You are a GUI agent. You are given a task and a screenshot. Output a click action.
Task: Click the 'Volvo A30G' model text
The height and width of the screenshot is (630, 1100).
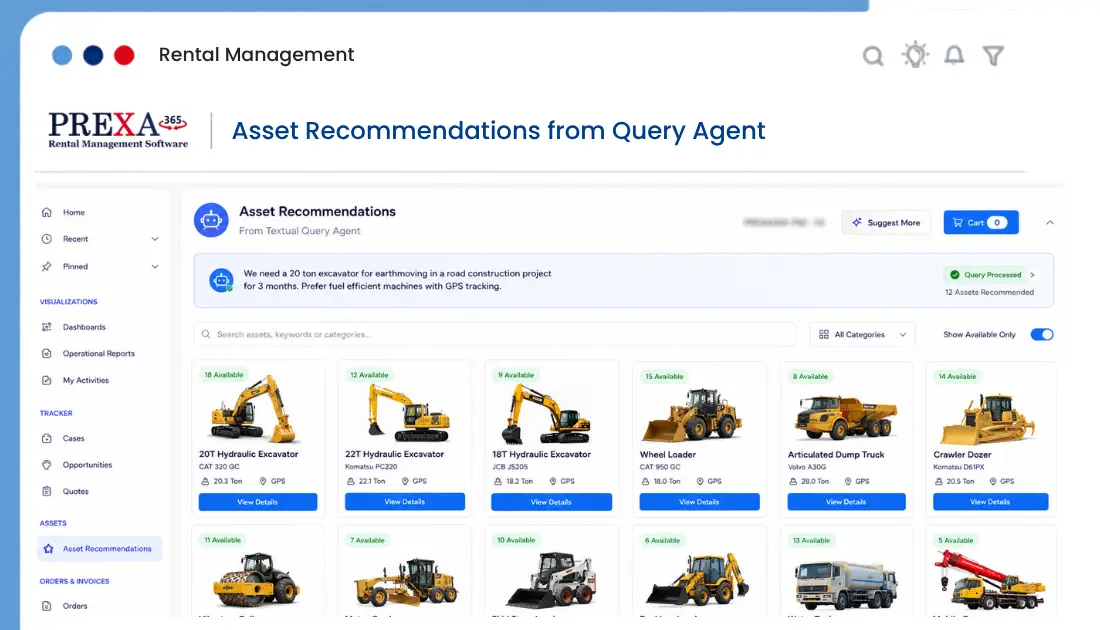[807, 467]
